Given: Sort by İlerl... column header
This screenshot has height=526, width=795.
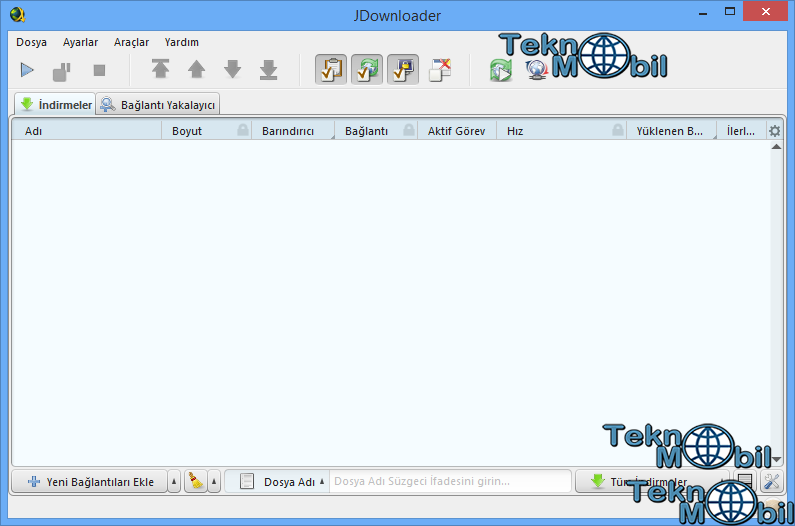Looking at the screenshot, I should 741,131.
